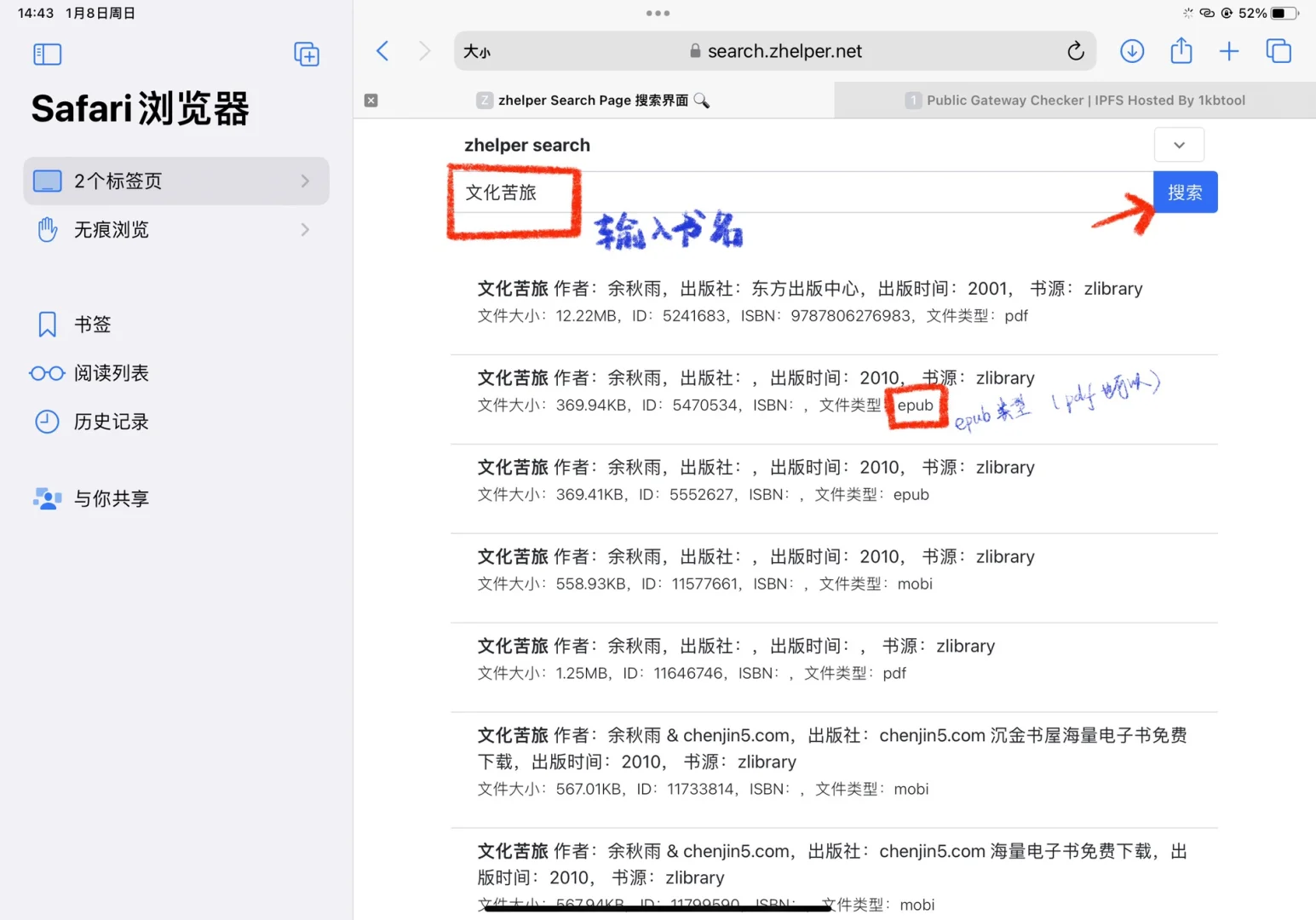Click the private browsing hand icon
The image size is (1316, 920).
coord(47,229)
